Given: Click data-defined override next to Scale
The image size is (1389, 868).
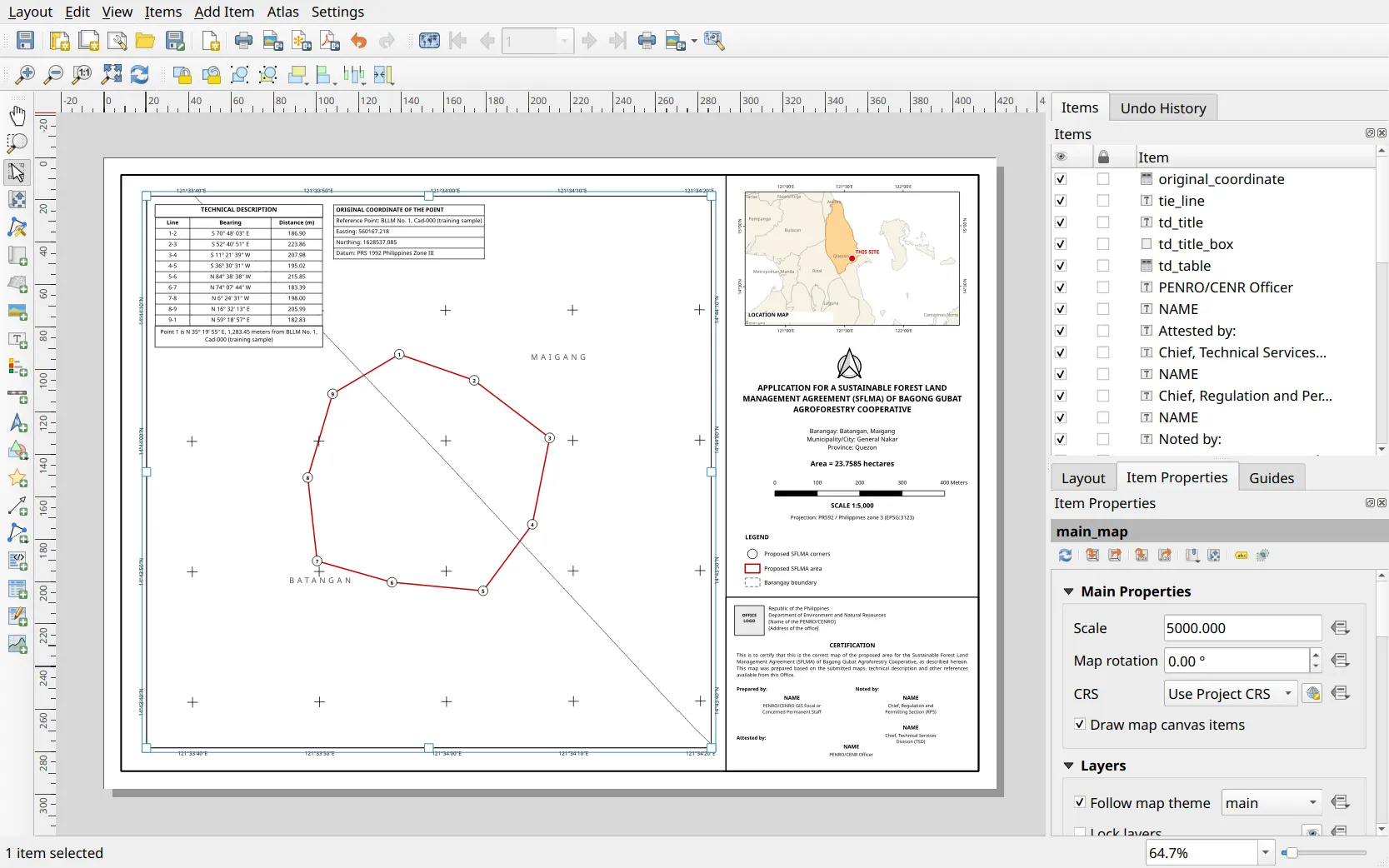Looking at the screenshot, I should (x=1341, y=628).
